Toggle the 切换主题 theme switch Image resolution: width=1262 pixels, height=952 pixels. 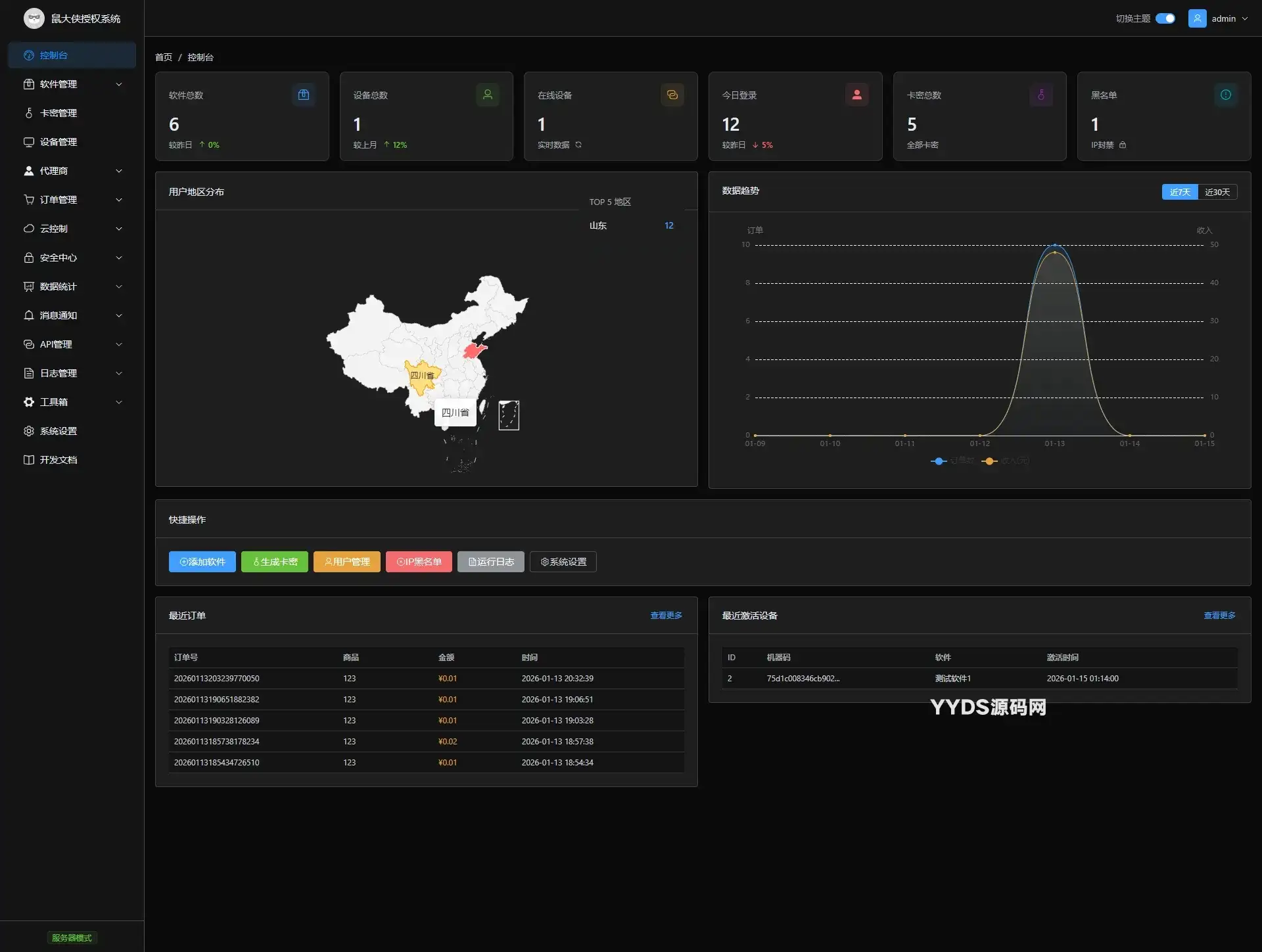[1165, 18]
